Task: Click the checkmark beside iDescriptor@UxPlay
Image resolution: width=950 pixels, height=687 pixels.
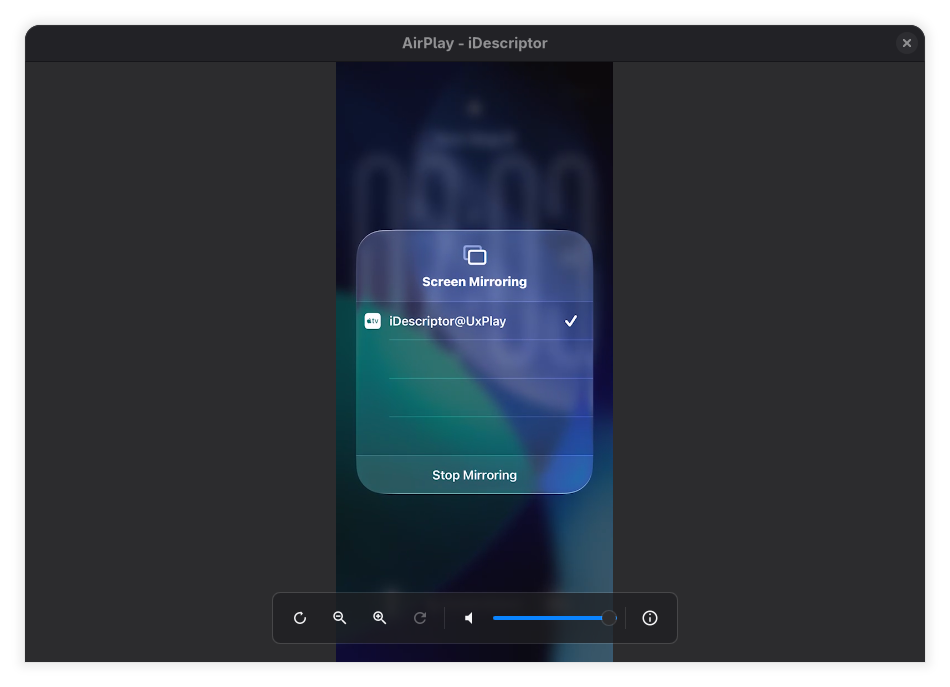Action: (x=571, y=321)
